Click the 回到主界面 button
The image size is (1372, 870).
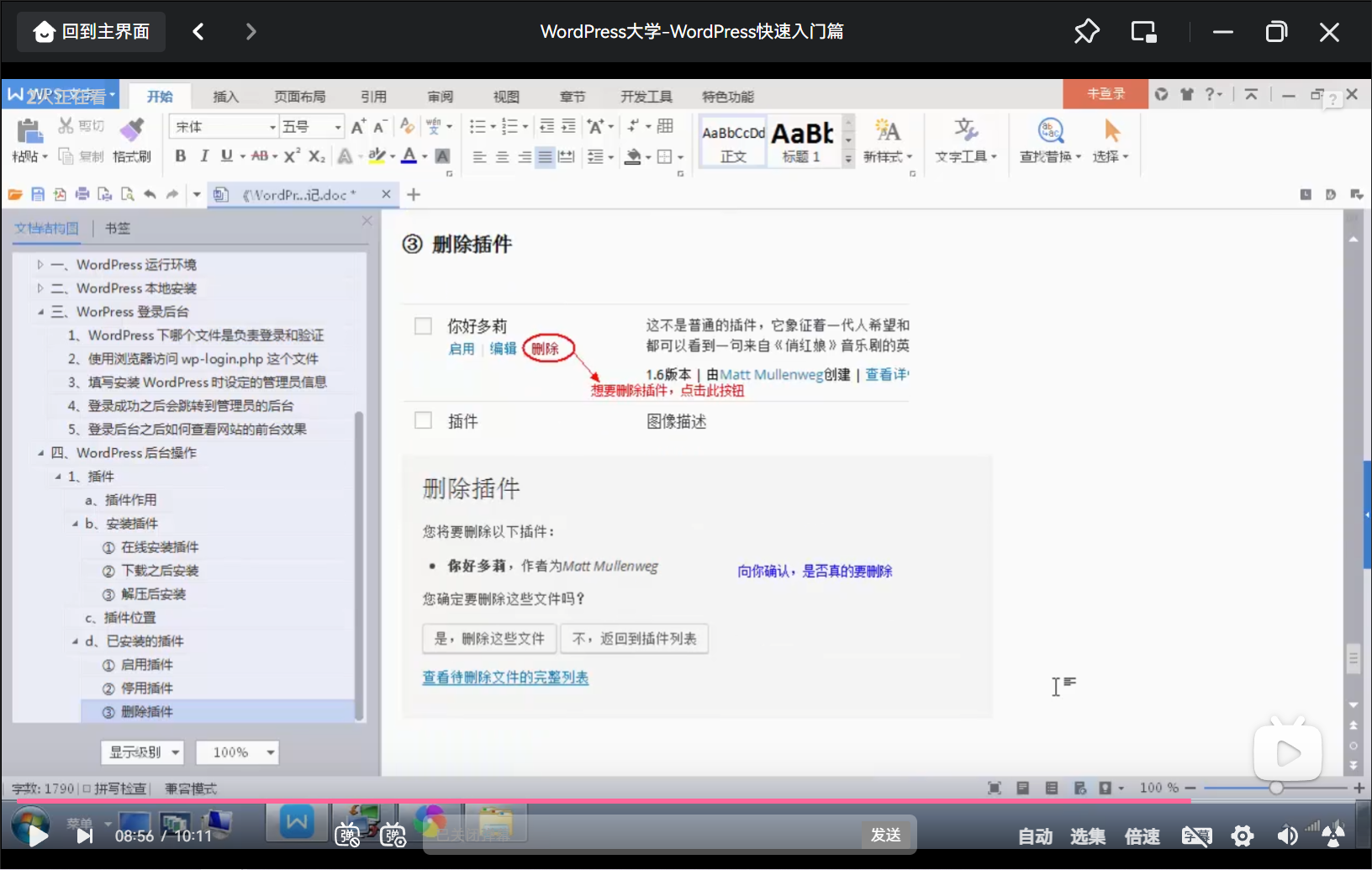(91, 32)
